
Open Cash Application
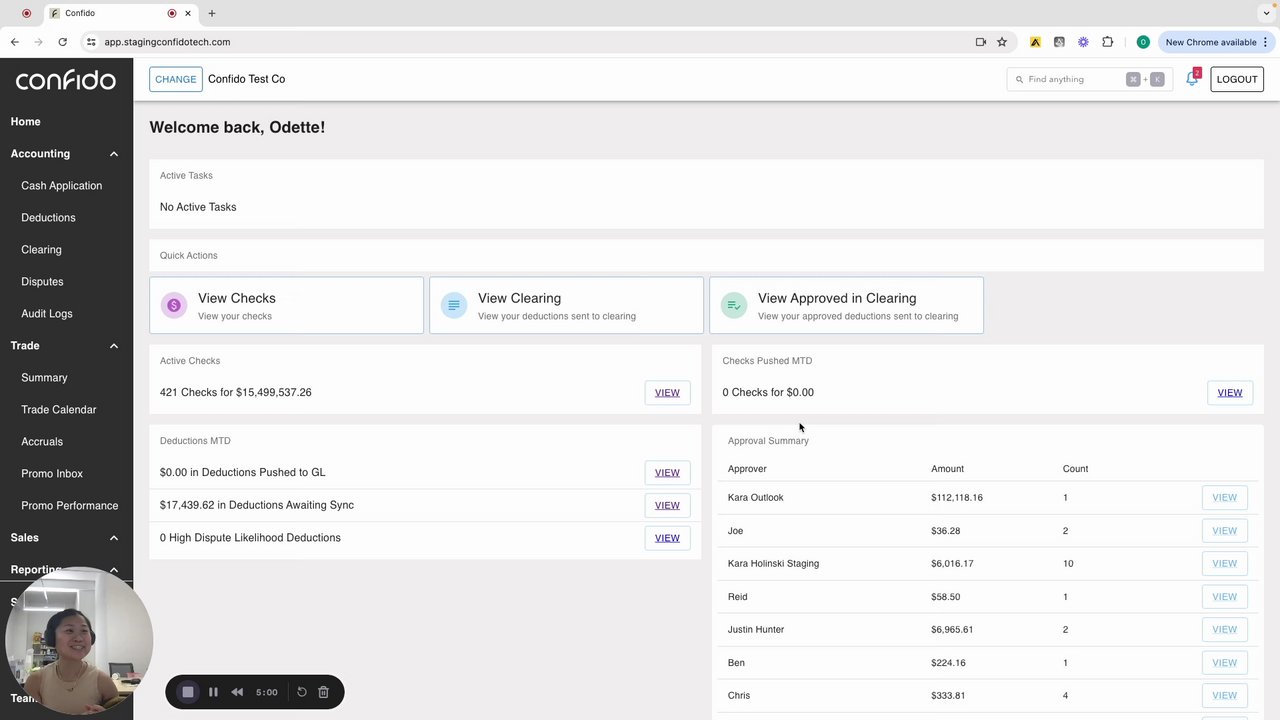pyautogui.click(x=61, y=186)
